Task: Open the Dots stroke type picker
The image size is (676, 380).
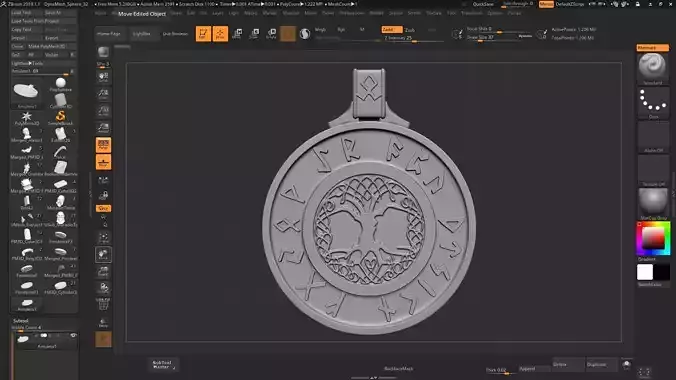Action: coord(653,104)
